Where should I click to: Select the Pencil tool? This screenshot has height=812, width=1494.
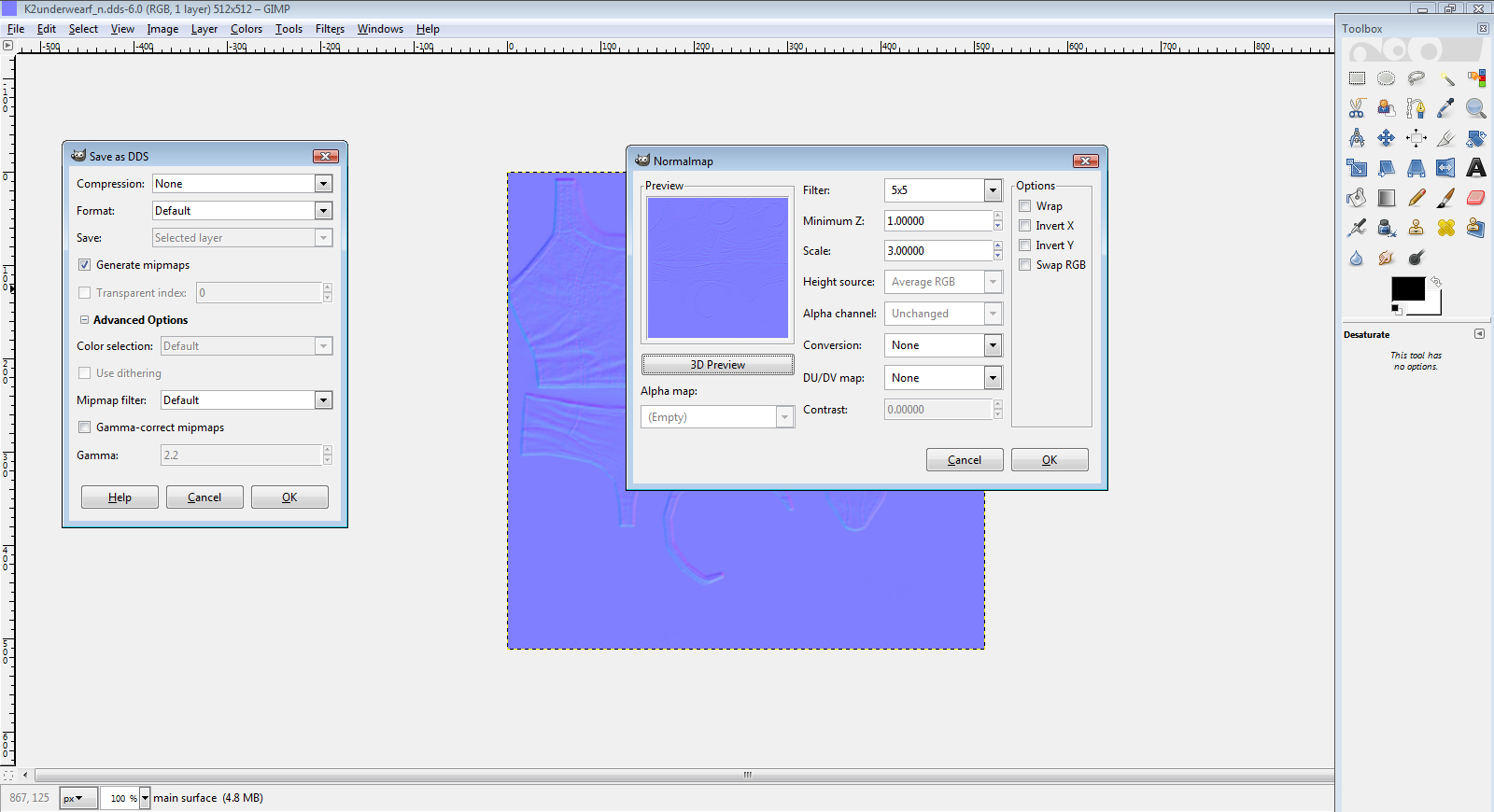pos(1416,198)
